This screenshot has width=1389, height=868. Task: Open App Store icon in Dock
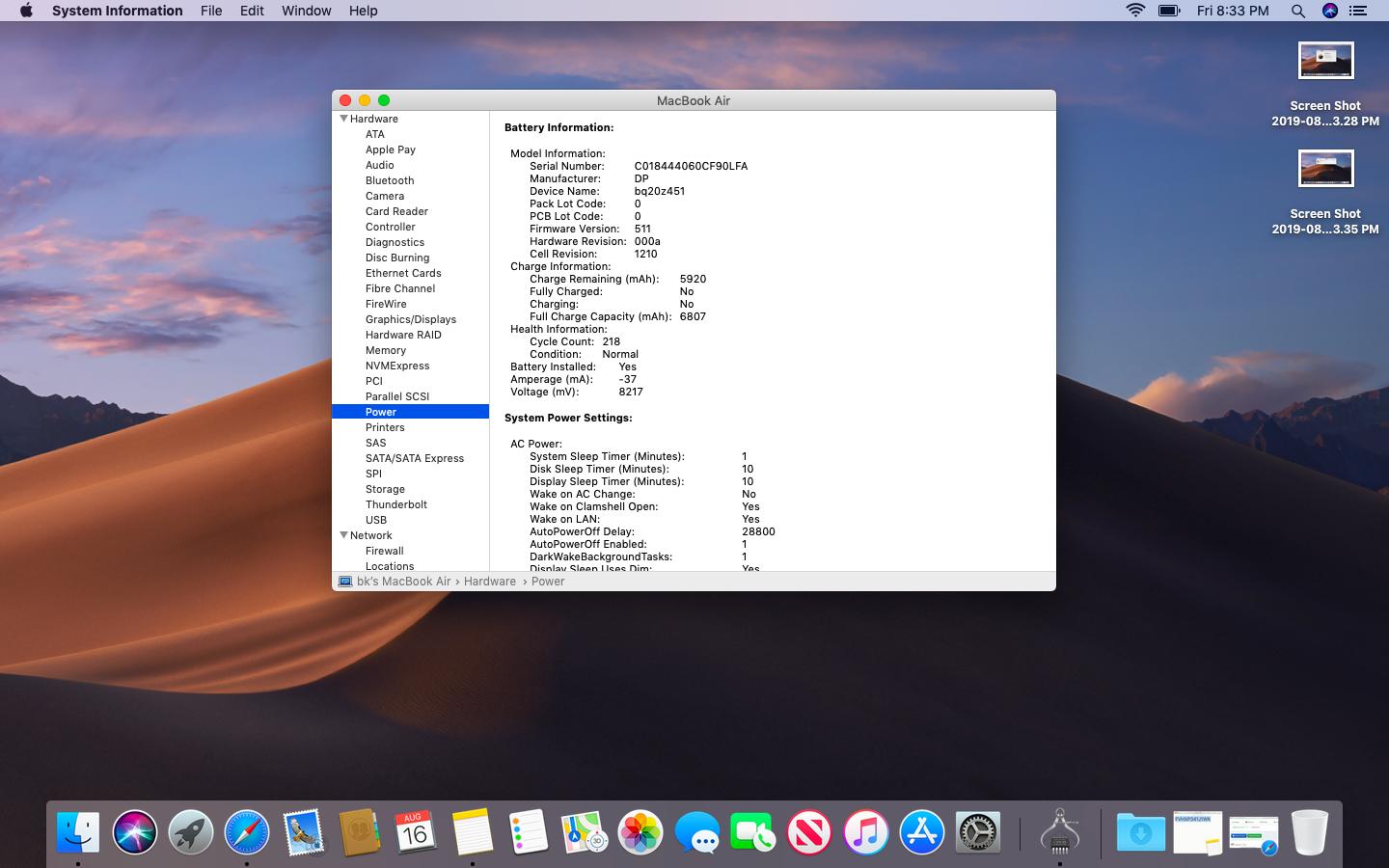921,831
